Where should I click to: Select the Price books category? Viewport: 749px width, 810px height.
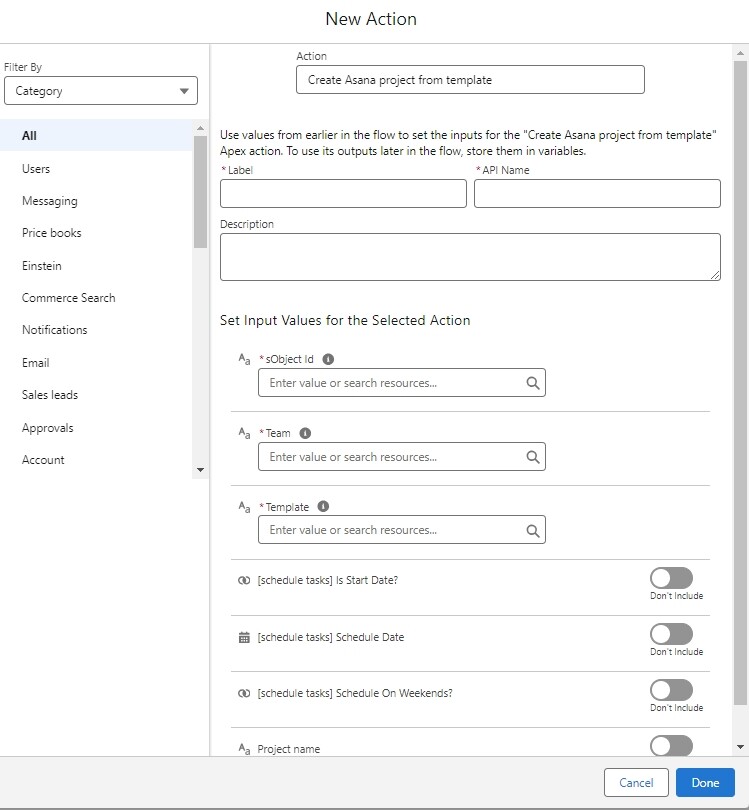[x=96, y=233]
